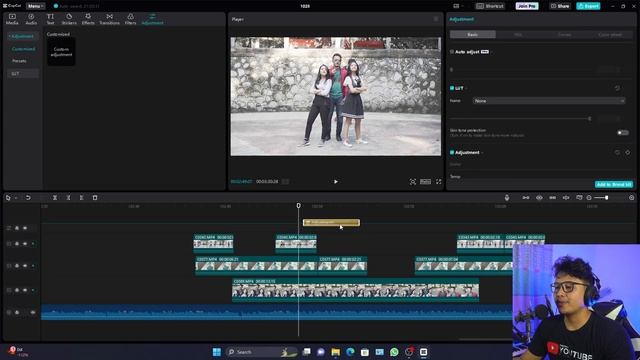Switch to the Color wheel tab
Image resolution: width=640 pixels, height=360 pixels.
[x=610, y=35]
